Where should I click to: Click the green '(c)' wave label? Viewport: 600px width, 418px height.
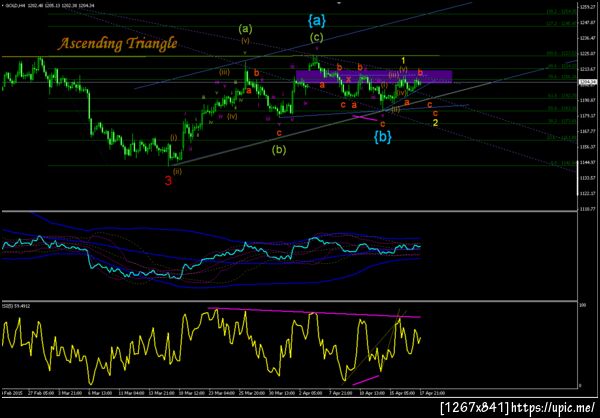(317, 38)
